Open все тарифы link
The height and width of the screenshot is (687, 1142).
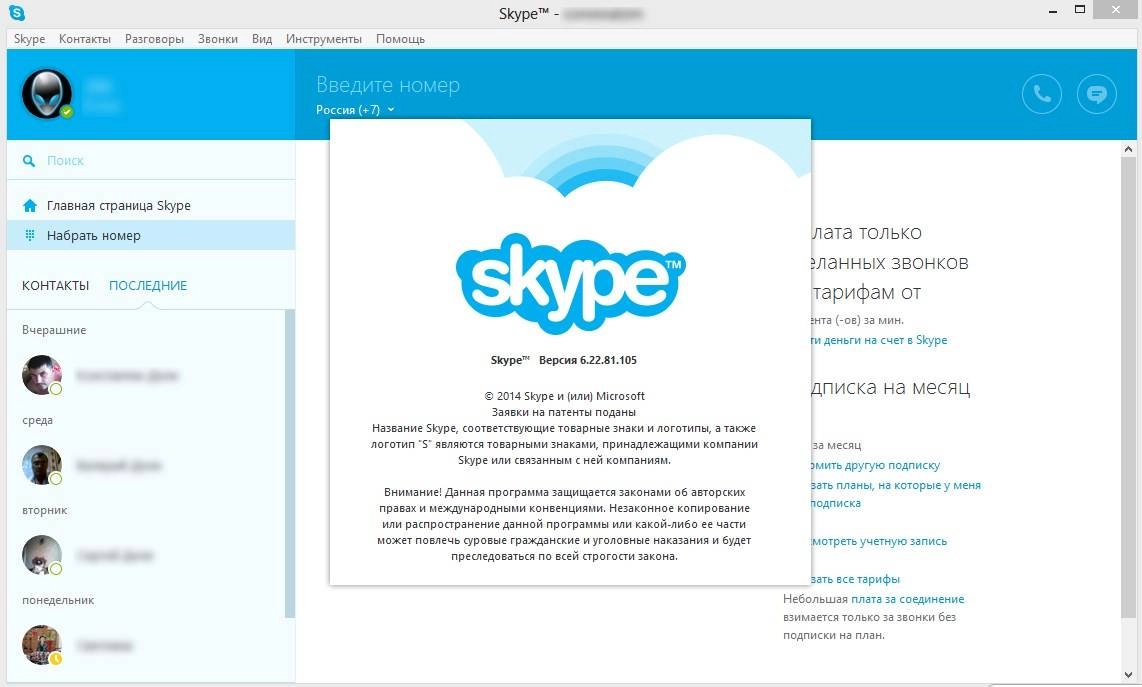856,579
